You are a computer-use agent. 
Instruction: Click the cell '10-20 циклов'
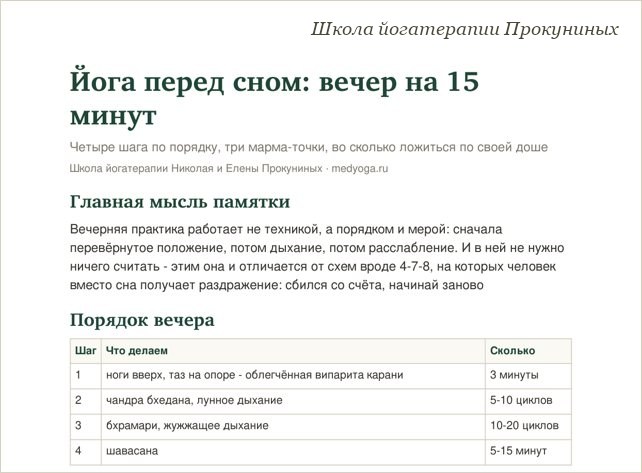[x=528, y=426]
